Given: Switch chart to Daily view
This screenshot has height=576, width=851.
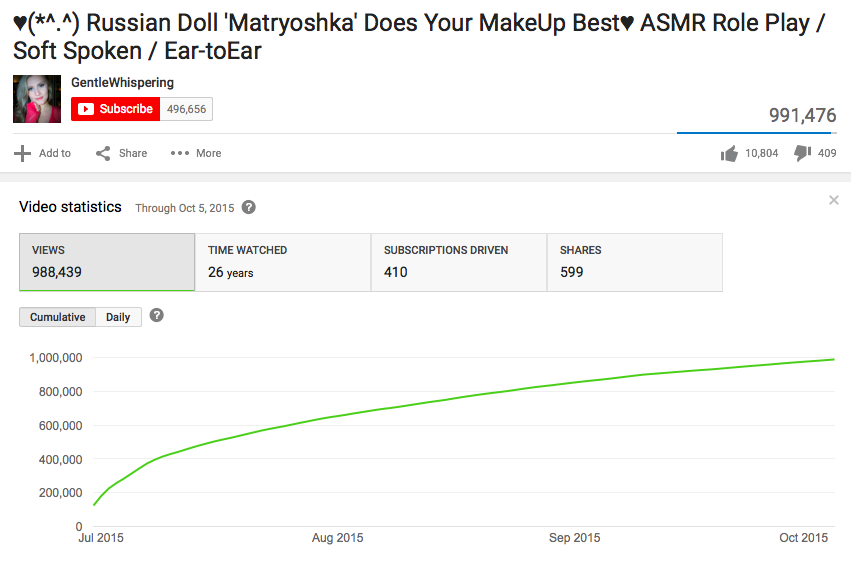Looking at the screenshot, I should 118,317.
